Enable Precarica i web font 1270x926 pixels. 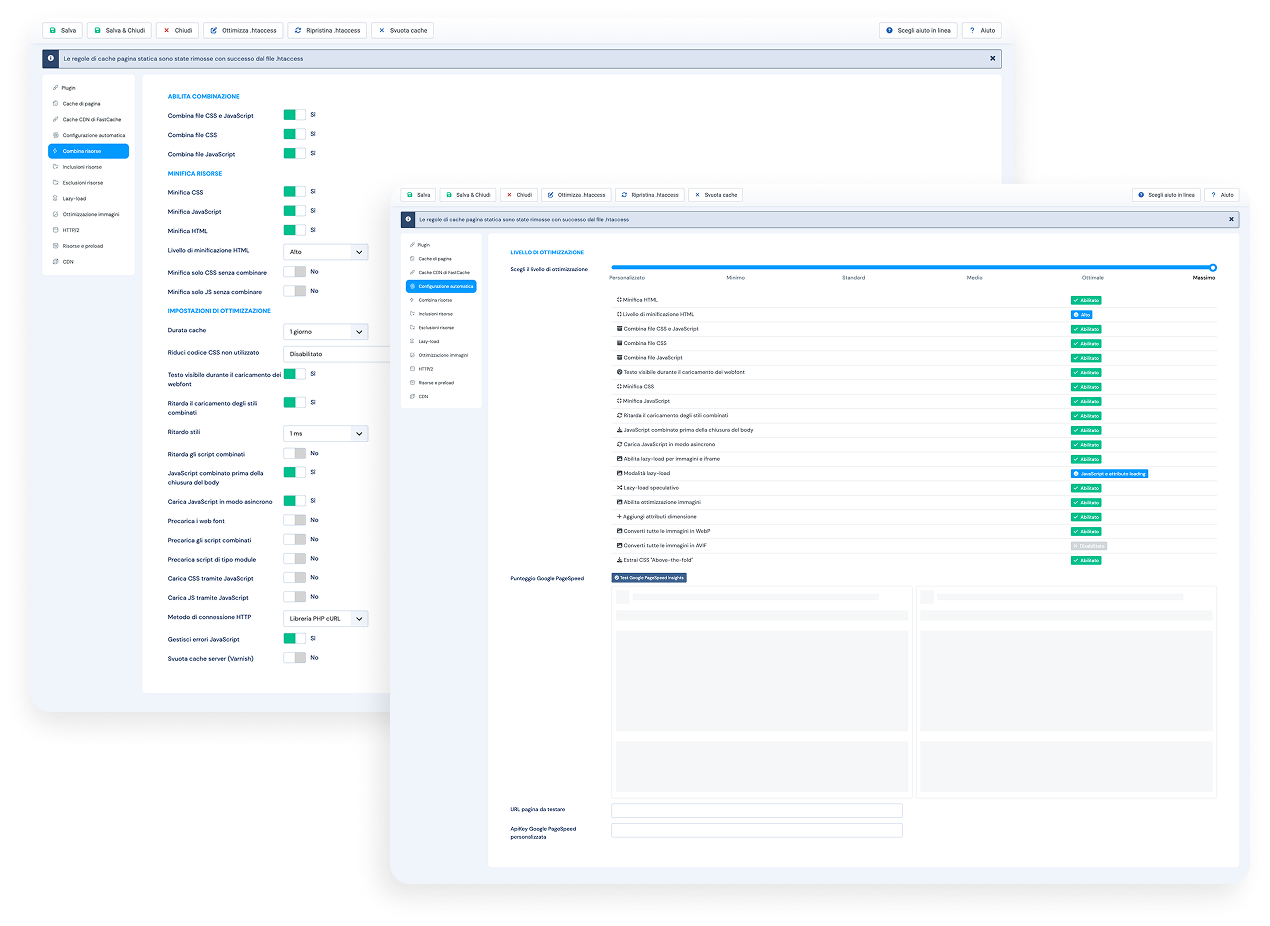(x=292, y=520)
